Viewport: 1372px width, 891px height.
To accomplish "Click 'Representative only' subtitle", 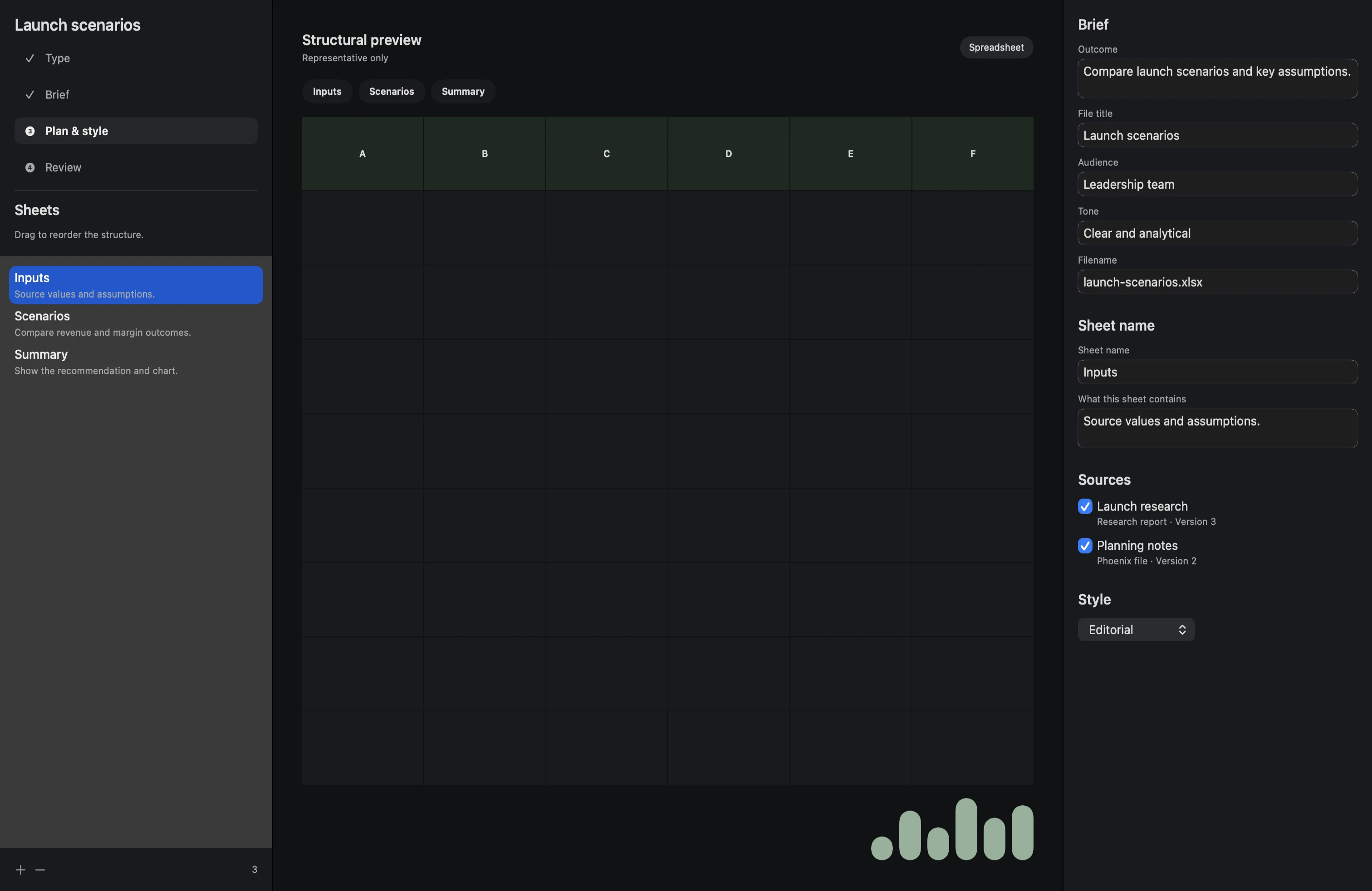I will (345, 58).
